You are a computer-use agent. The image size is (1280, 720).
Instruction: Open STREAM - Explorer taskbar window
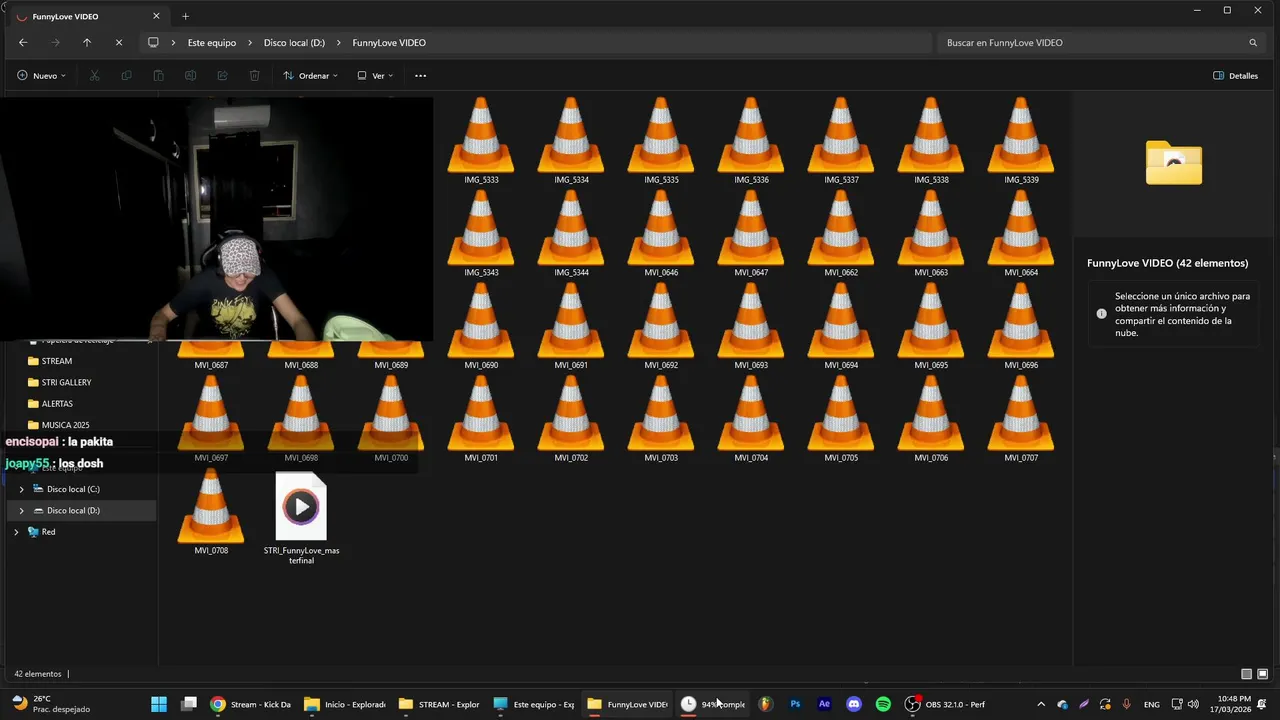(439, 704)
